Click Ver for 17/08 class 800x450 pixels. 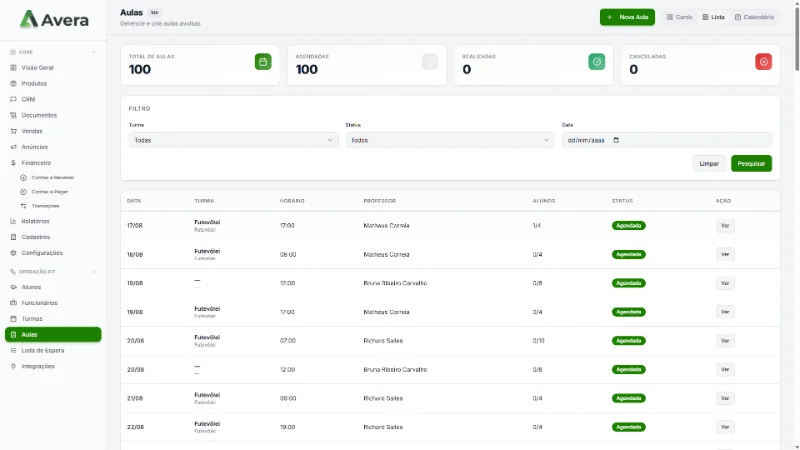coord(725,226)
